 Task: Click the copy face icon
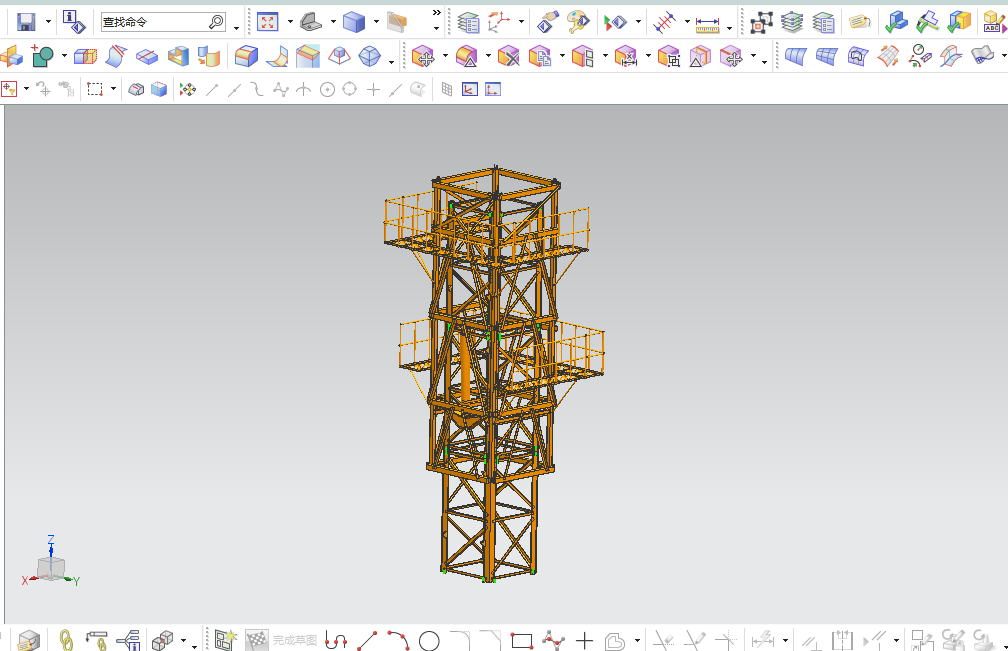(x=539, y=57)
